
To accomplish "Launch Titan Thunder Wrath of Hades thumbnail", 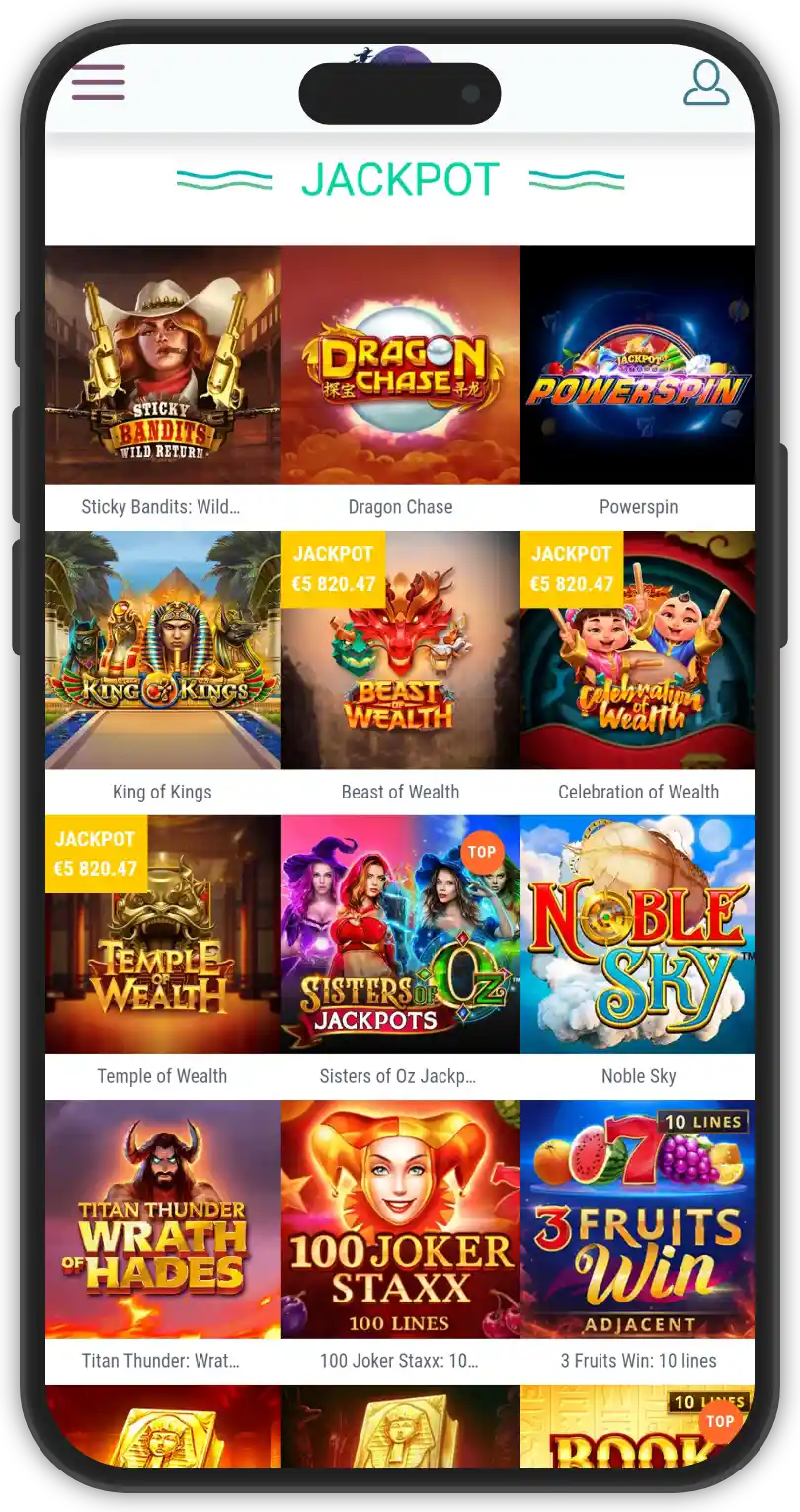I will pyautogui.click(x=163, y=1219).
